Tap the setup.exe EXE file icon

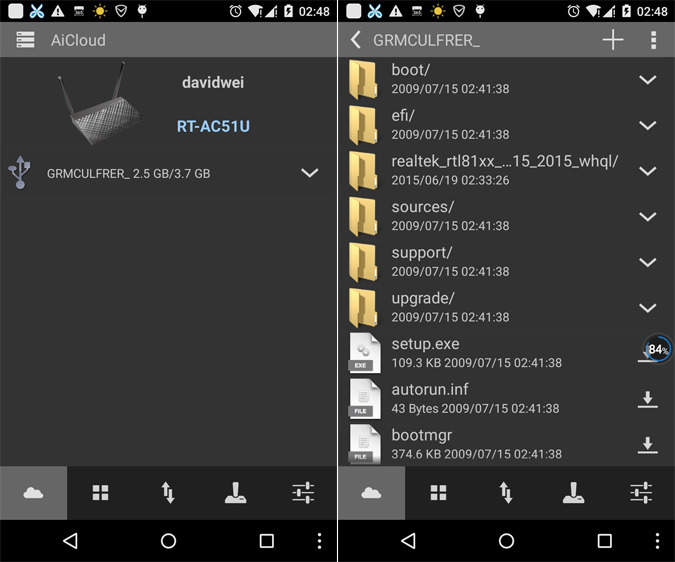pos(364,353)
